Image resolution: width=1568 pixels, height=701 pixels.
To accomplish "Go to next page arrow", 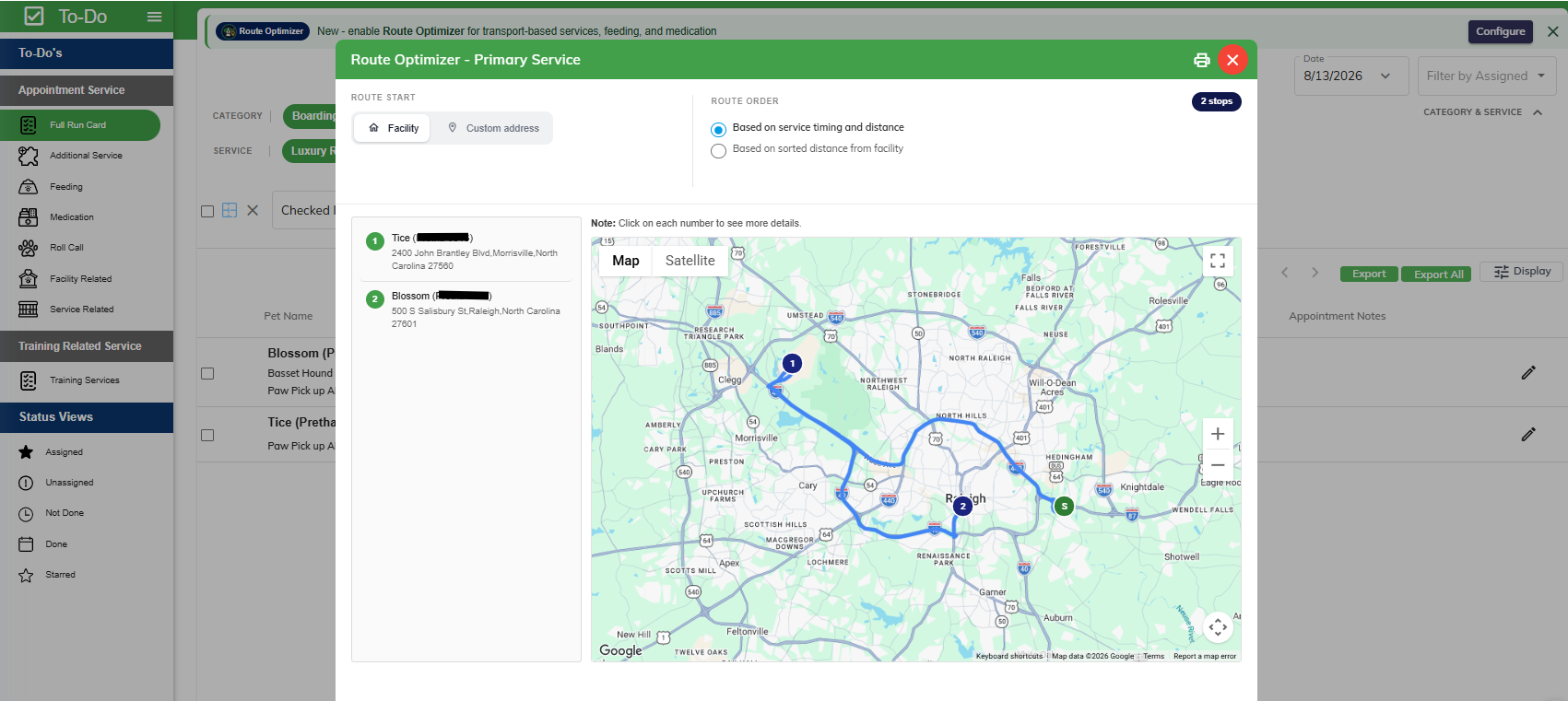I will coord(1315,273).
